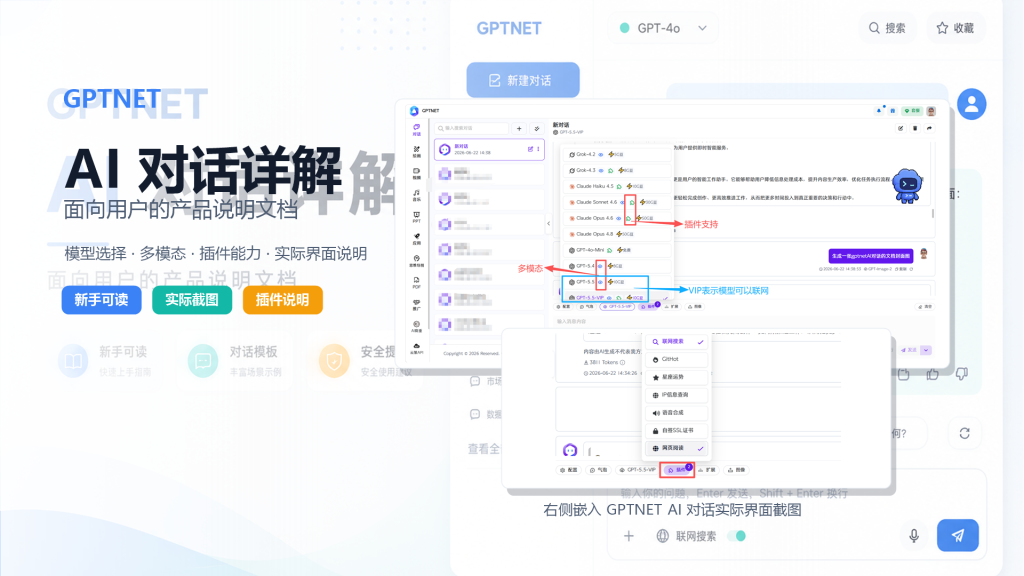Viewport: 1024px width, 576px height.
Task: Open the 音乐 music note sidebar icon
Action: pyautogui.click(x=417, y=195)
